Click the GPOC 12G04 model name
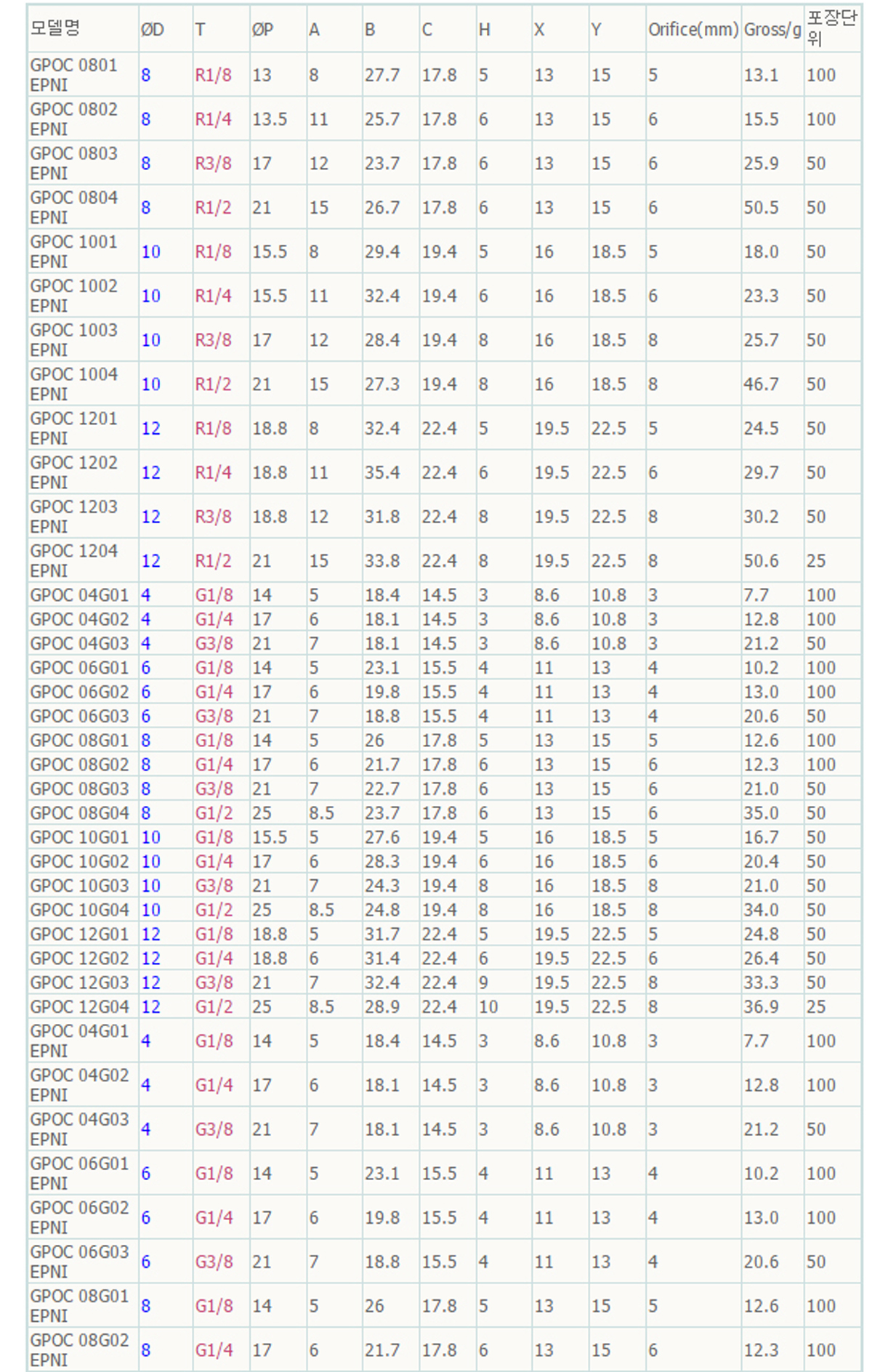 click(79, 1006)
